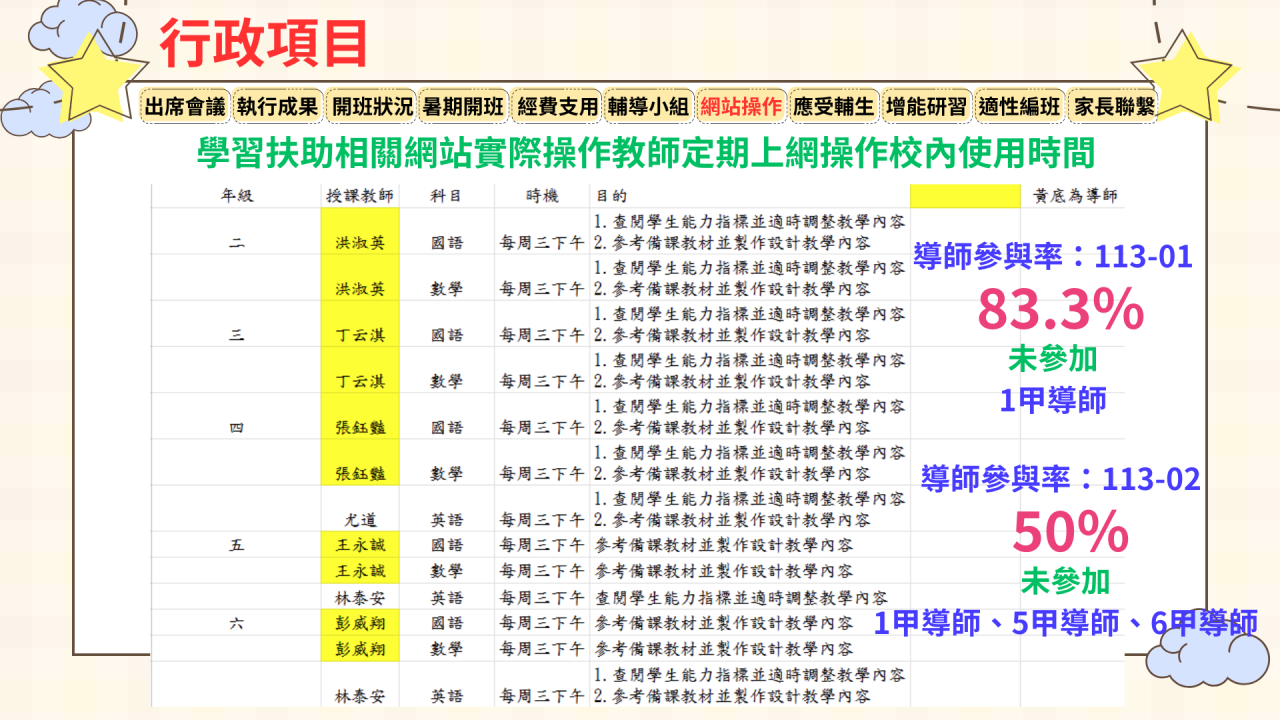Click the yellow legend cell in header row
The image size is (1280, 720).
coord(963,196)
